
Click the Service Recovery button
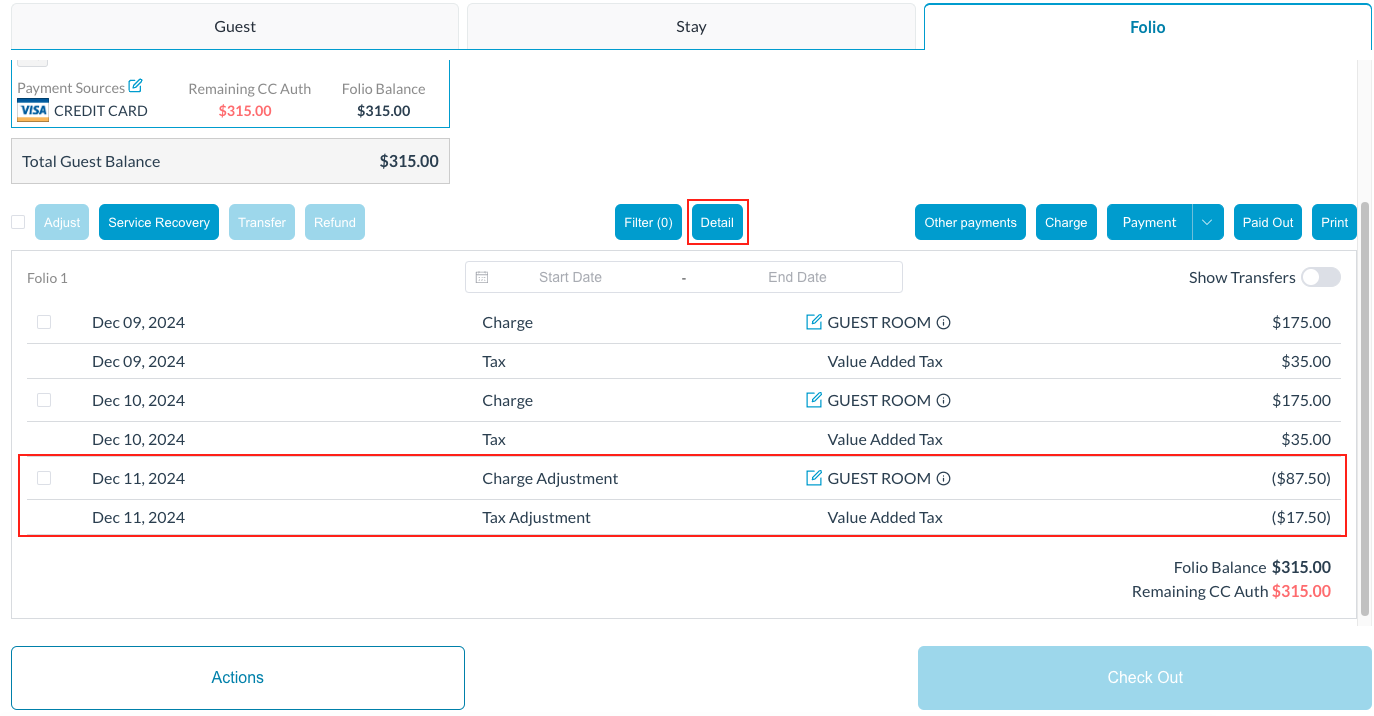(159, 222)
